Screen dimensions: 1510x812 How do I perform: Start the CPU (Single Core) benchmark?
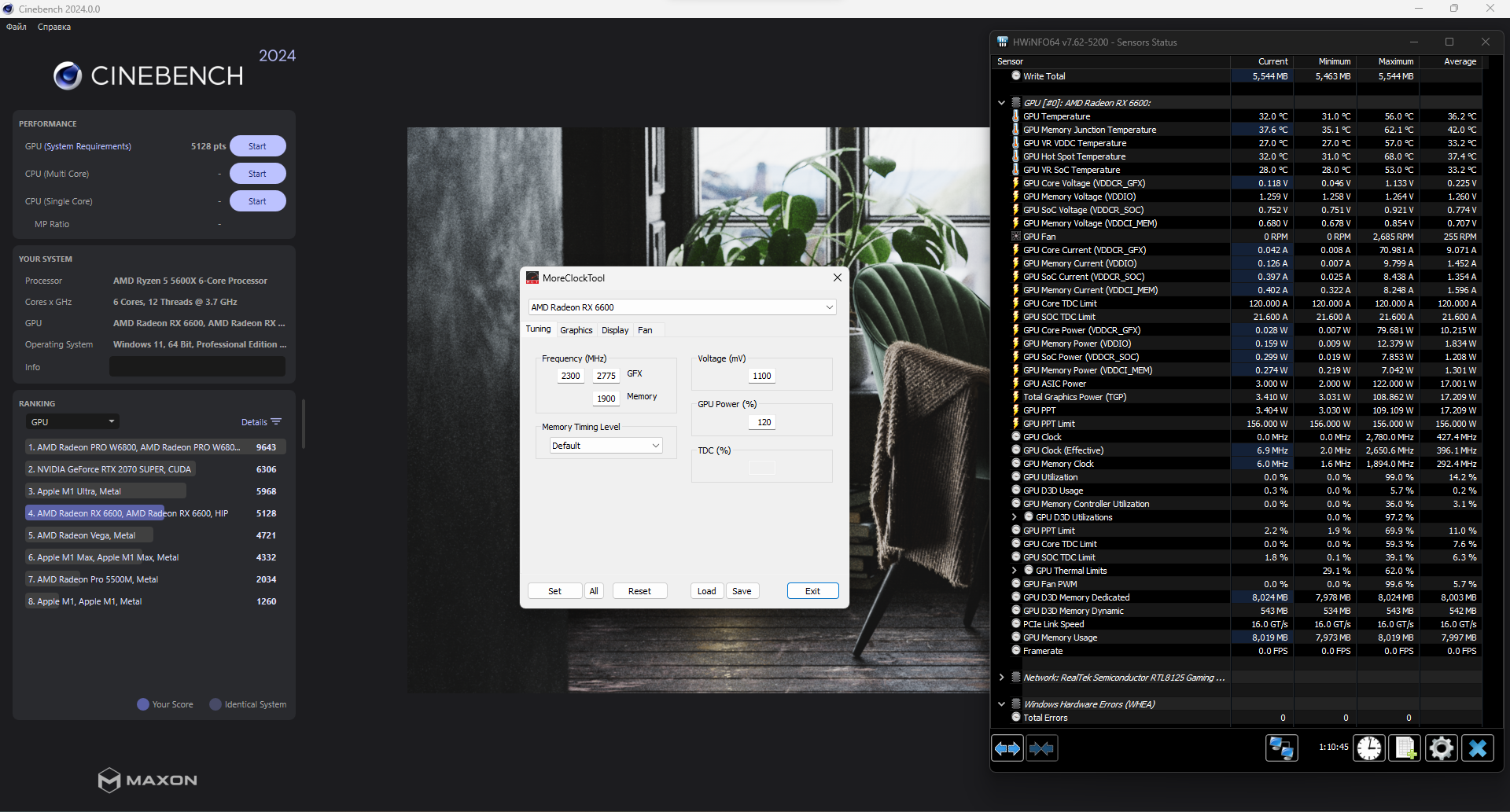coord(257,201)
